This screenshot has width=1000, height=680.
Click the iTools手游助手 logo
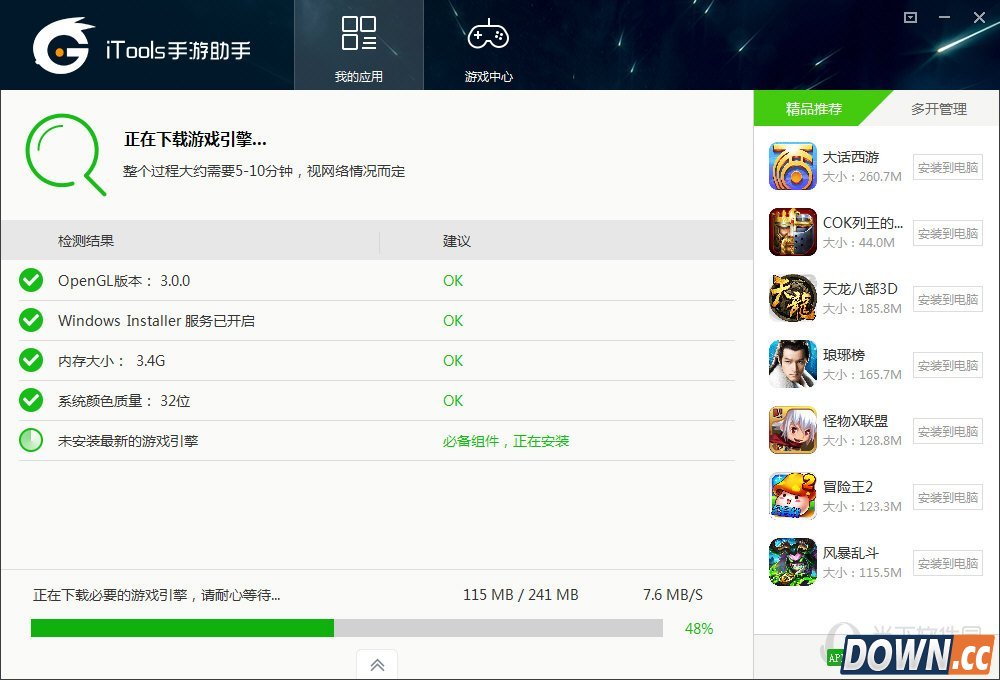coord(142,46)
